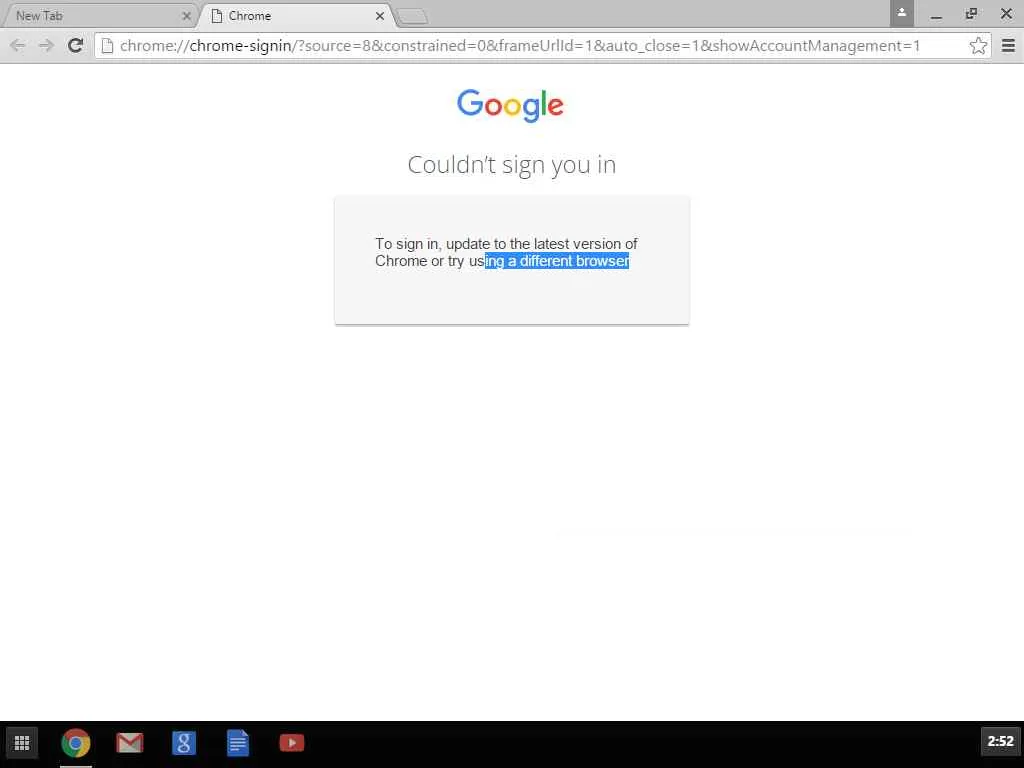Open Google Docs from the shelf
Screen dimensions: 1024x768
(x=238, y=743)
